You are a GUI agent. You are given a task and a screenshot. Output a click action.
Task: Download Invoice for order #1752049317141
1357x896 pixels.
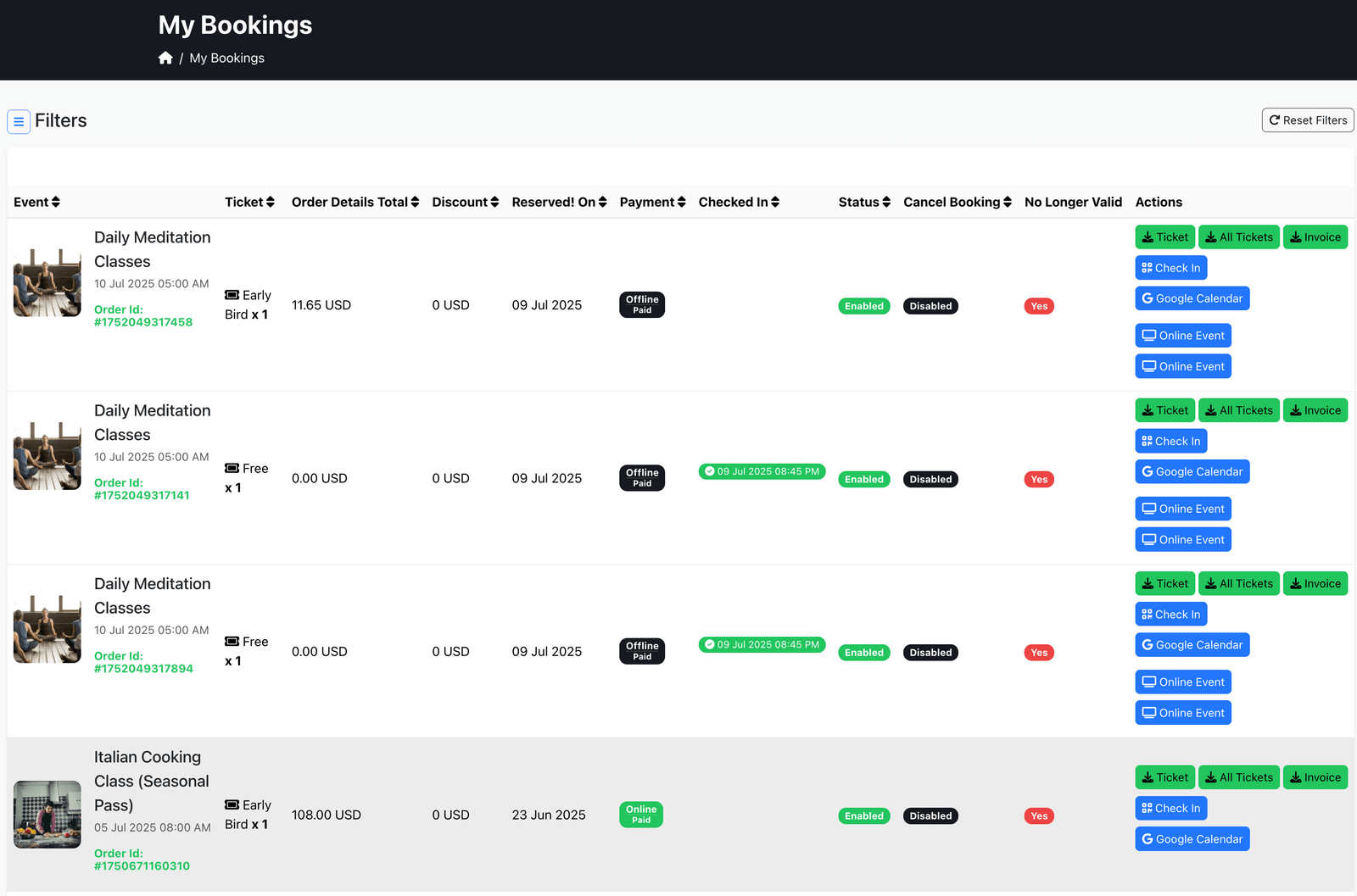pyautogui.click(x=1315, y=410)
